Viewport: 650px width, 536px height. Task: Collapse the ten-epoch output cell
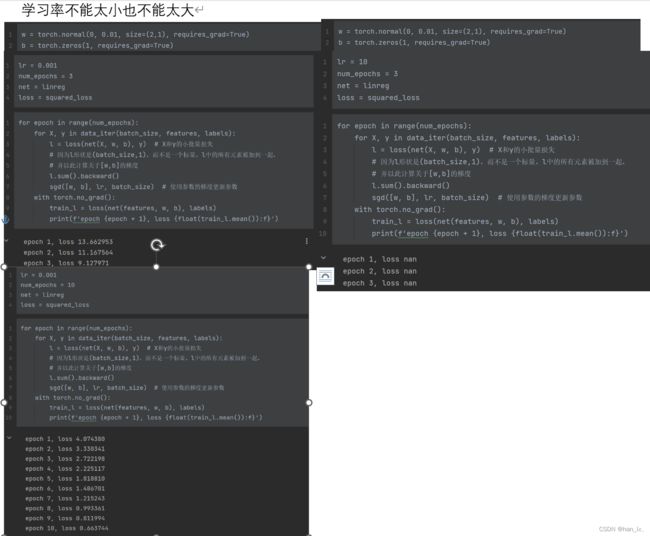9,437
